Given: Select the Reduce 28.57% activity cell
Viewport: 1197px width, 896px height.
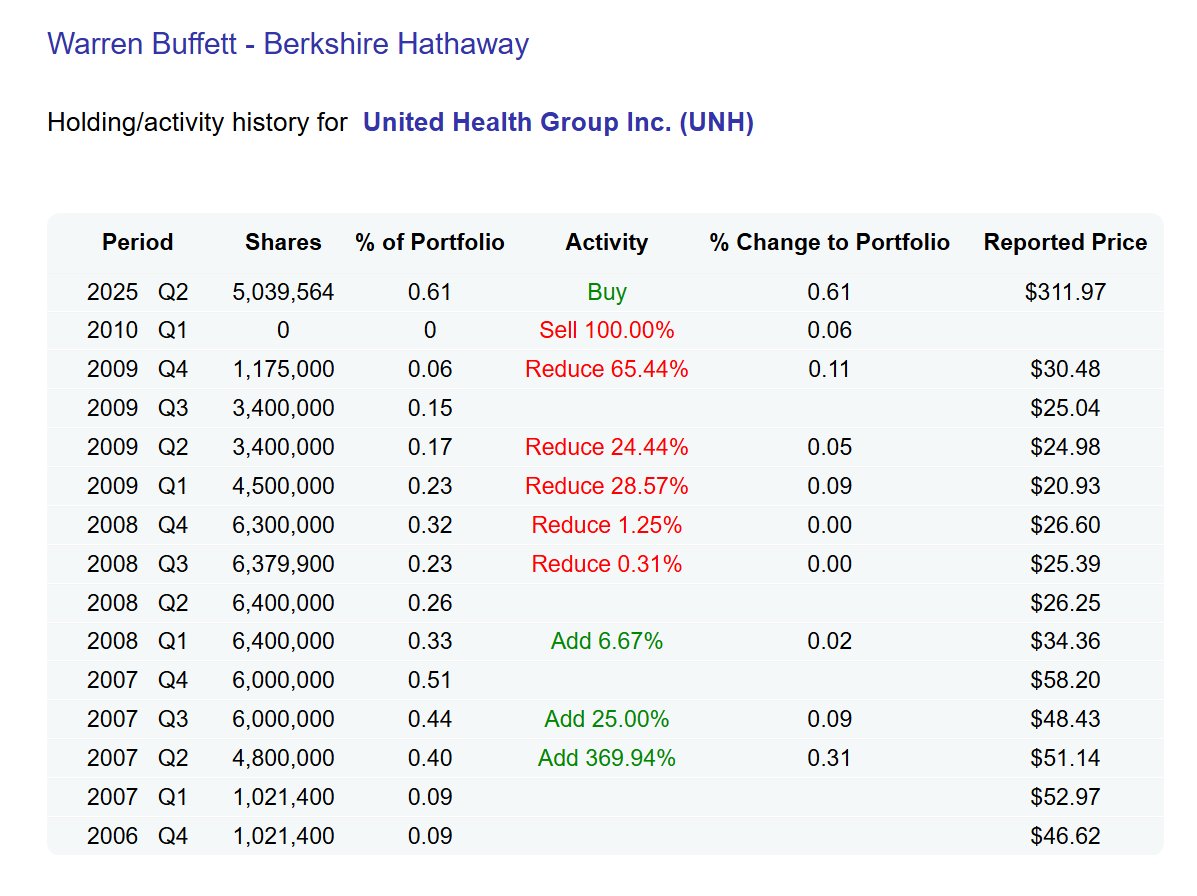Looking at the screenshot, I should click(x=607, y=486).
